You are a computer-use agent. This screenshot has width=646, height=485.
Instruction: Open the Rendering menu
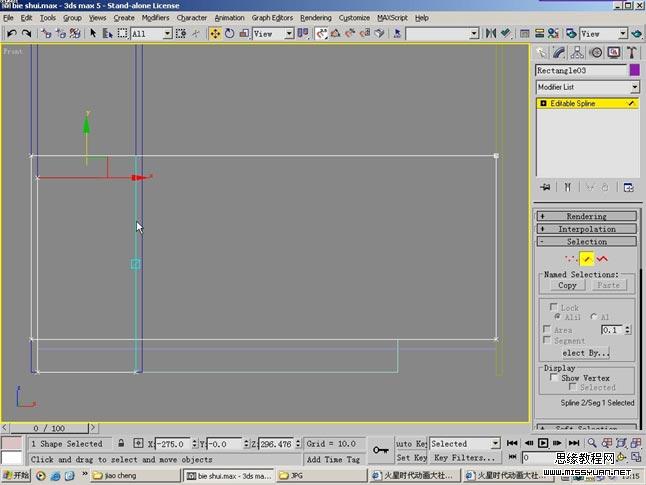point(316,18)
